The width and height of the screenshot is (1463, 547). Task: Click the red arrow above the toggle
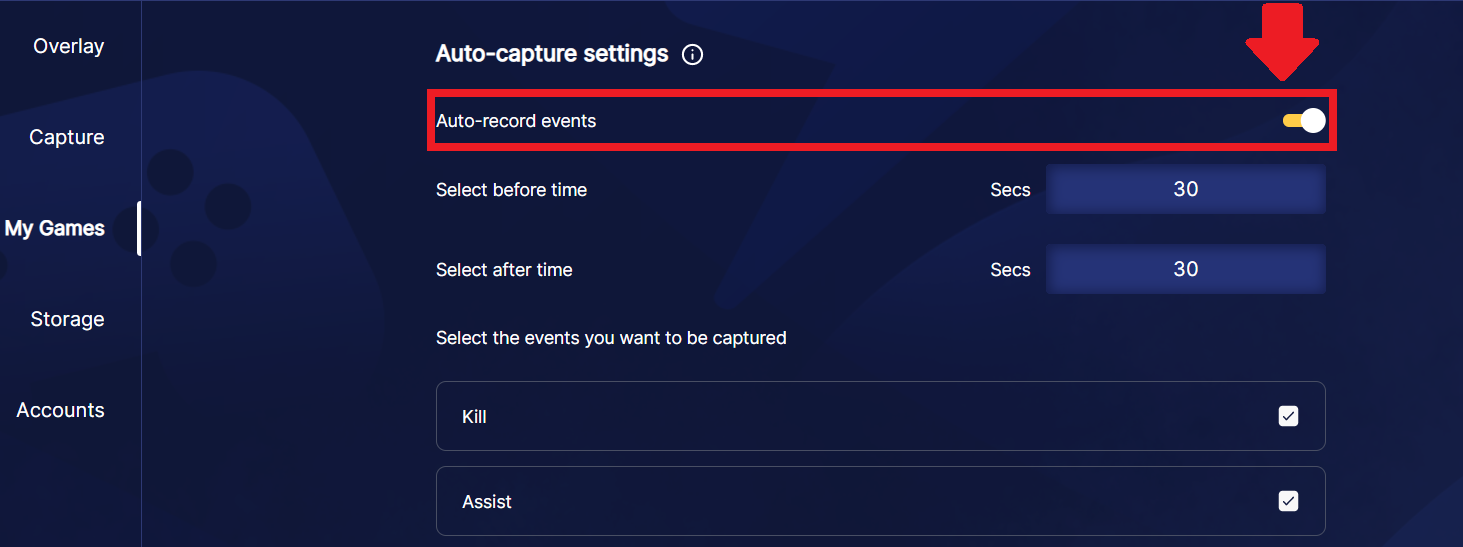(1283, 42)
